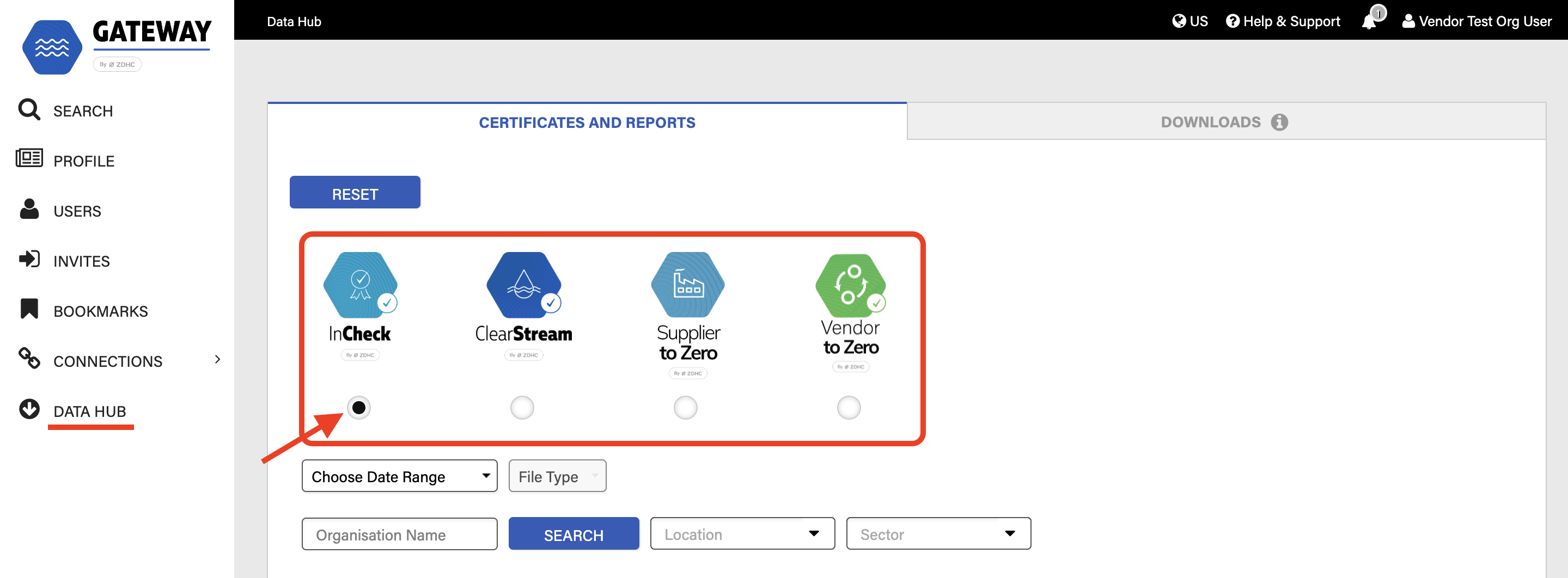The height and width of the screenshot is (578, 1568).
Task: Click the Downloads info icon
Action: coord(1279,122)
